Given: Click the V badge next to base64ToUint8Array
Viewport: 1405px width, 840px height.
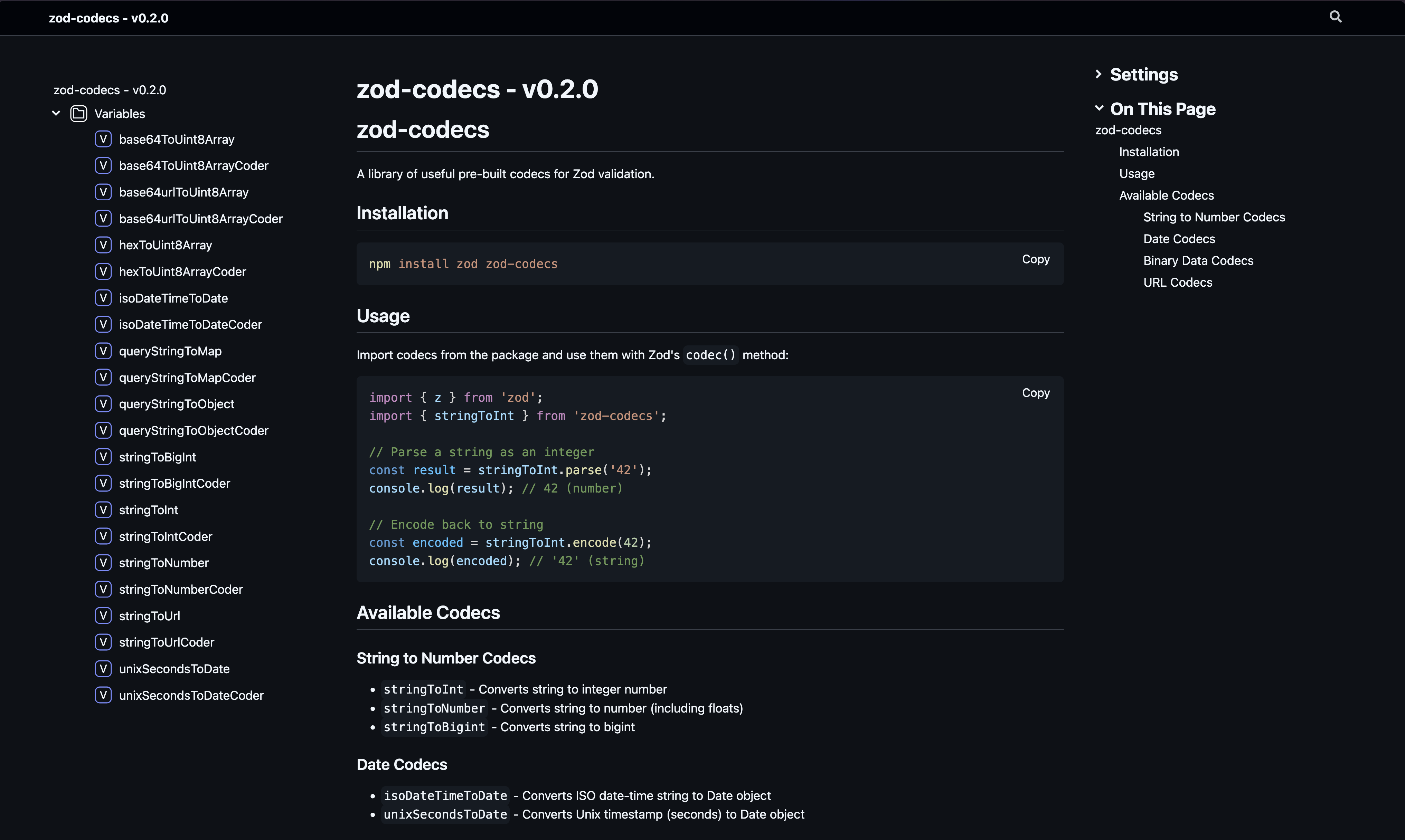Looking at the screenshot, I should tap(104, 139).
